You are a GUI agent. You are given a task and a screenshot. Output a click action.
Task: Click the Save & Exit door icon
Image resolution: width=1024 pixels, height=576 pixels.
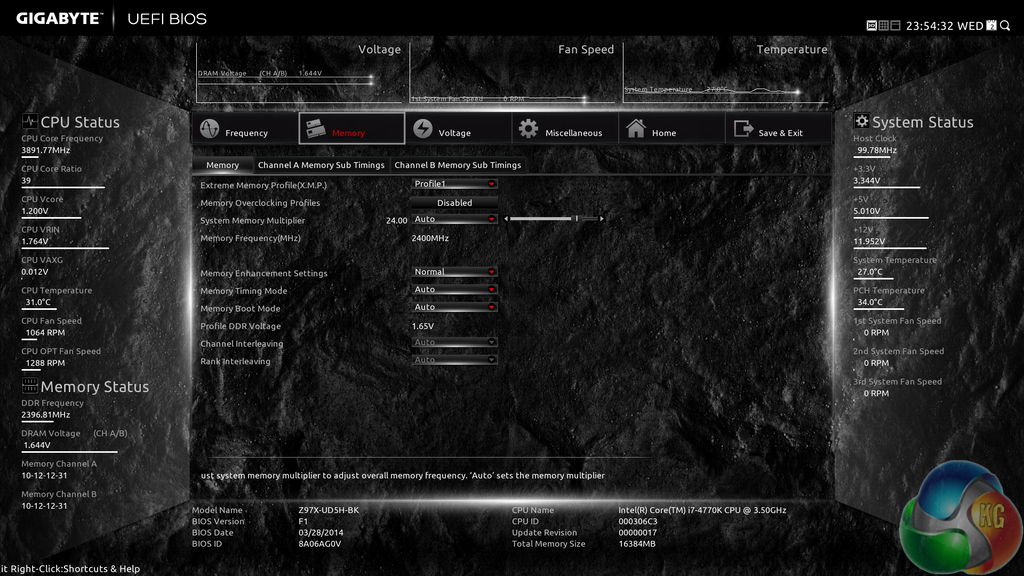pos(743,129)
